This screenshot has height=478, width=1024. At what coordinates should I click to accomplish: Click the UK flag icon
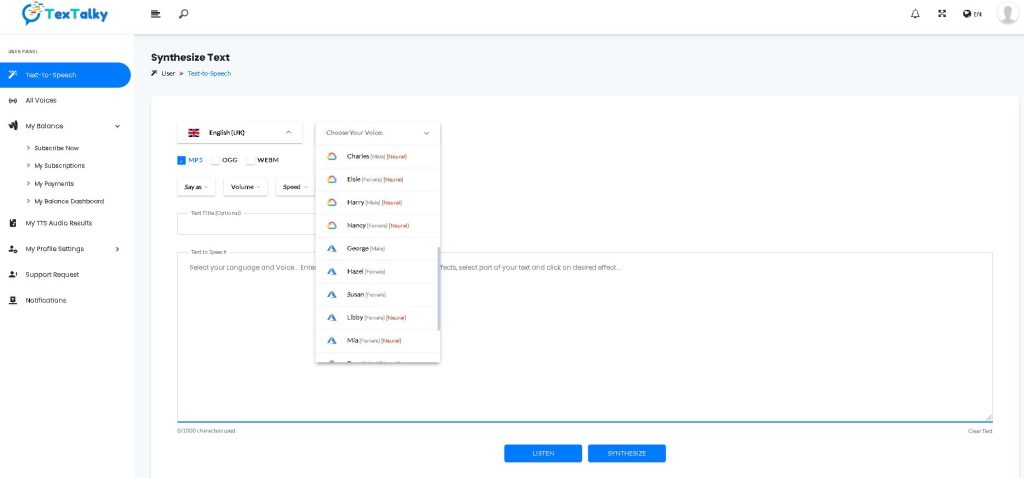click(x=194, y=133)
